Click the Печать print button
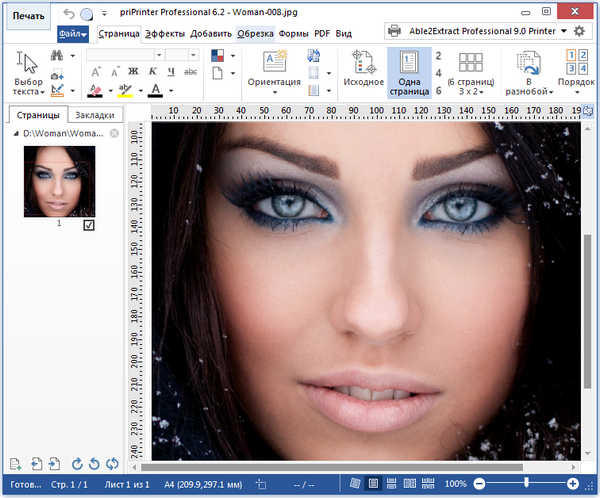Image resolution: width=600 pixels, height=498 pixels. click(x=29, y=16)
